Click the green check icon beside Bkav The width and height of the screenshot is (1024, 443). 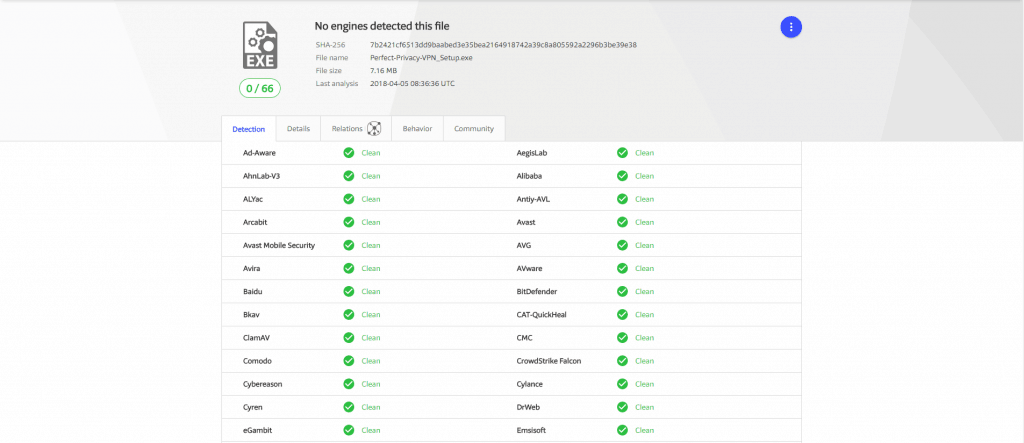point(349,314)
